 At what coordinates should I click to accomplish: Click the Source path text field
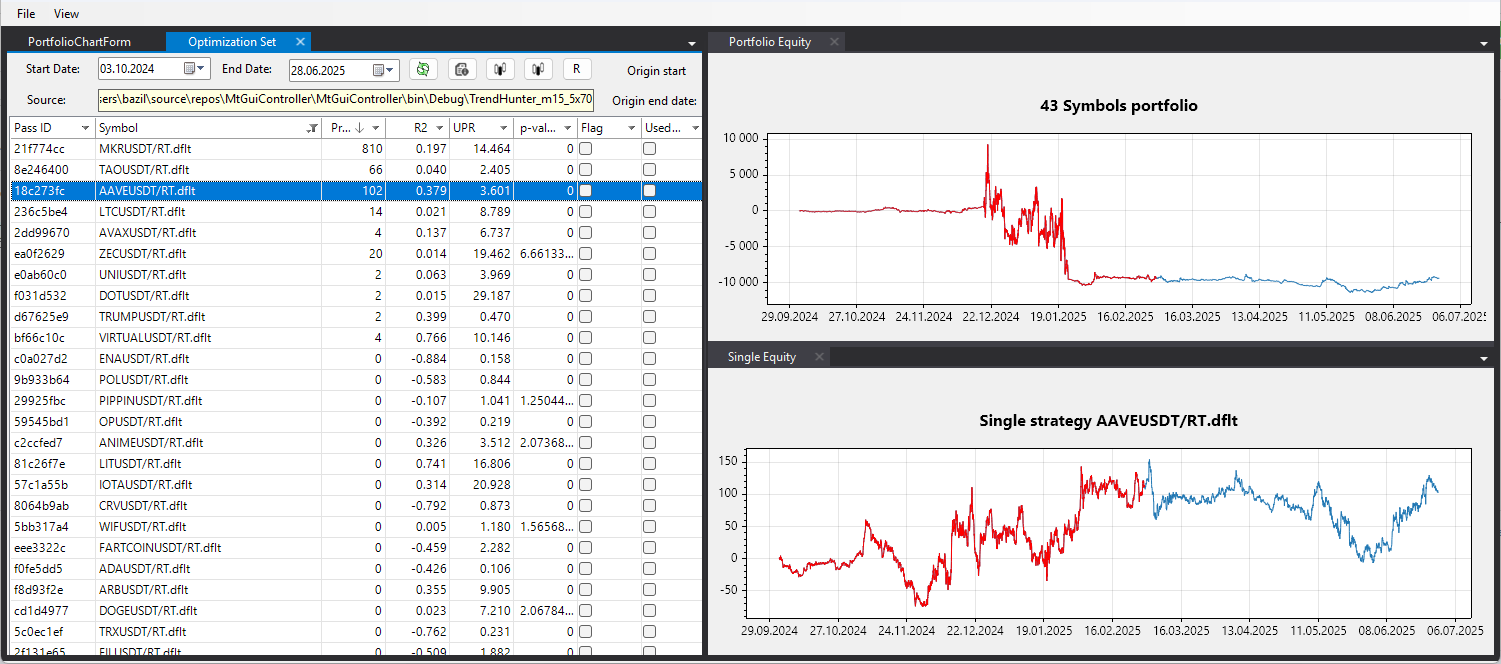click(347, 100)
